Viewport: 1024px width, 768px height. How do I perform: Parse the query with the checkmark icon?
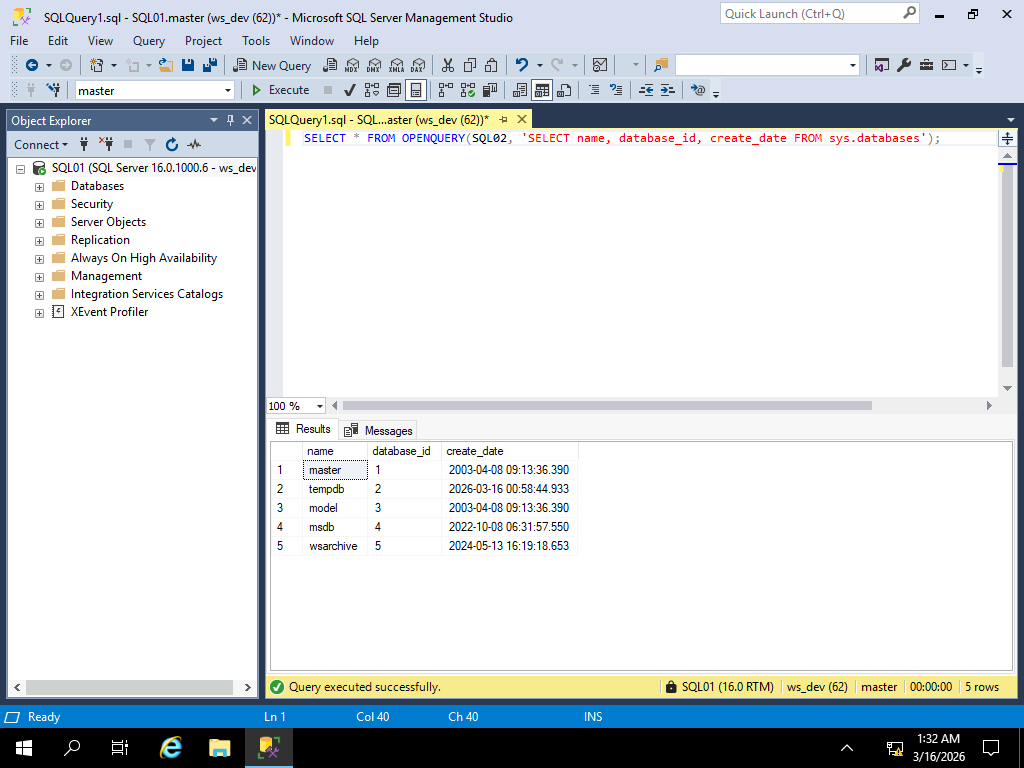[350, 90]
